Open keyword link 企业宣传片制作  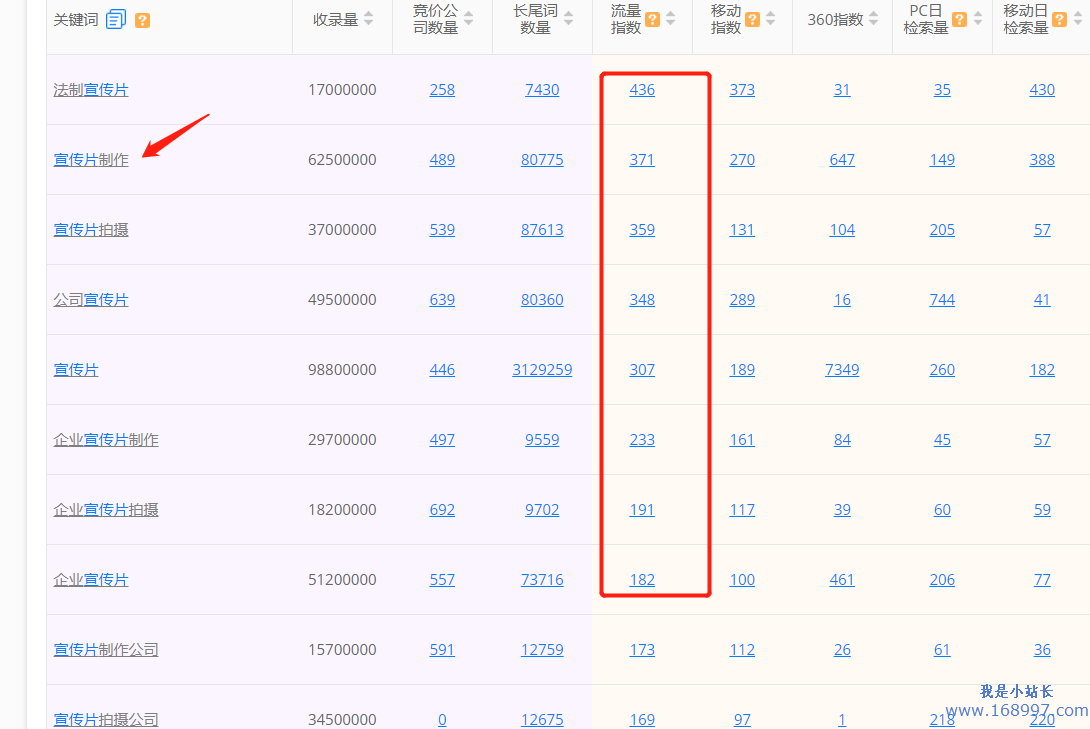coord(106,440)
